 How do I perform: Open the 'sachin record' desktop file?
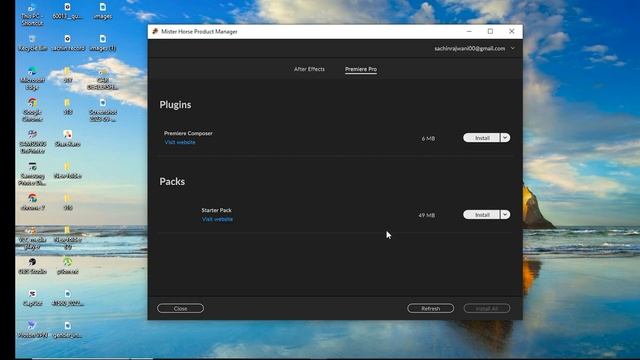coord(68,43)
